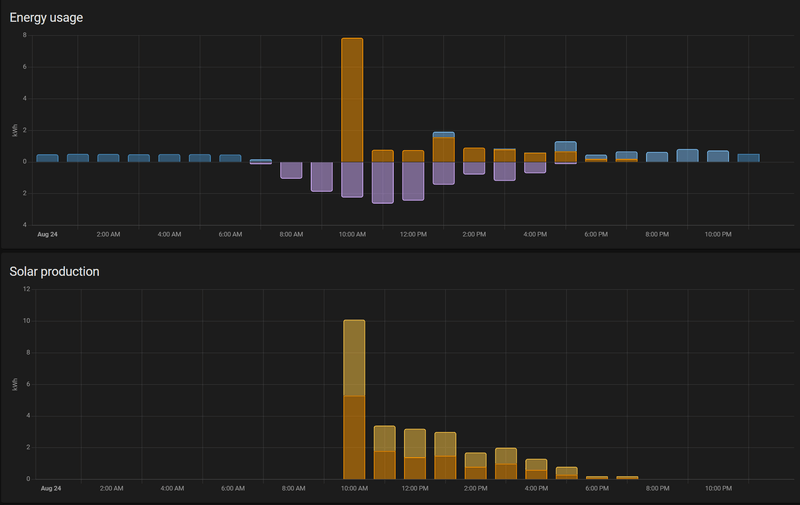Click the purple 8:00 AM bar in Energy usage
The image size is (800, 505).
click(291, 170)
